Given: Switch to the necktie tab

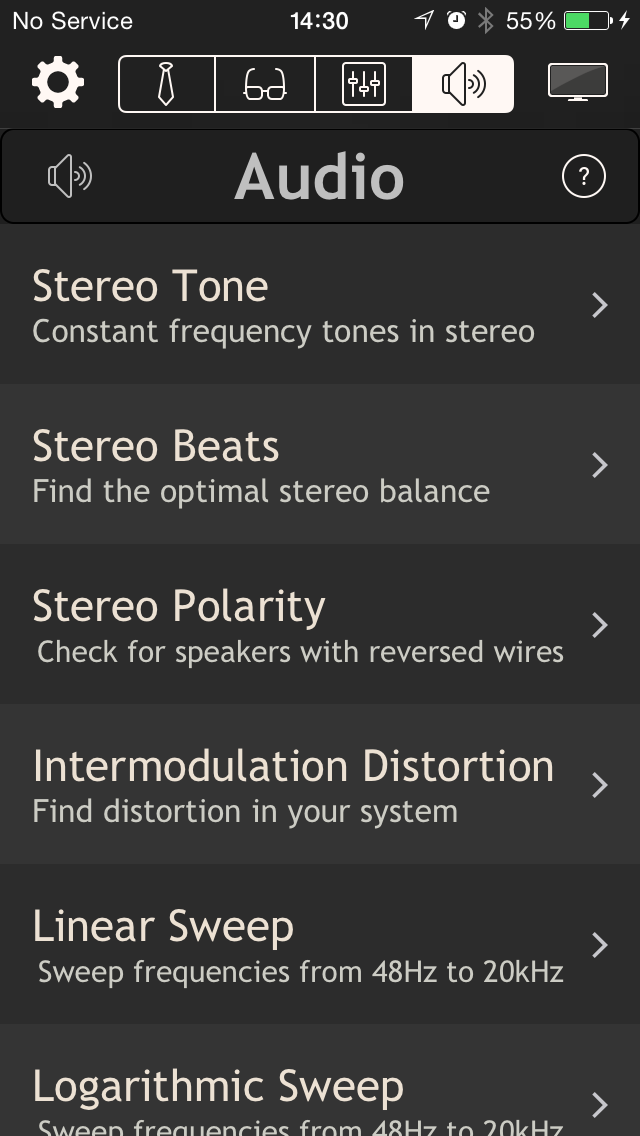Looking at the screenshot, I should point(167,84).
